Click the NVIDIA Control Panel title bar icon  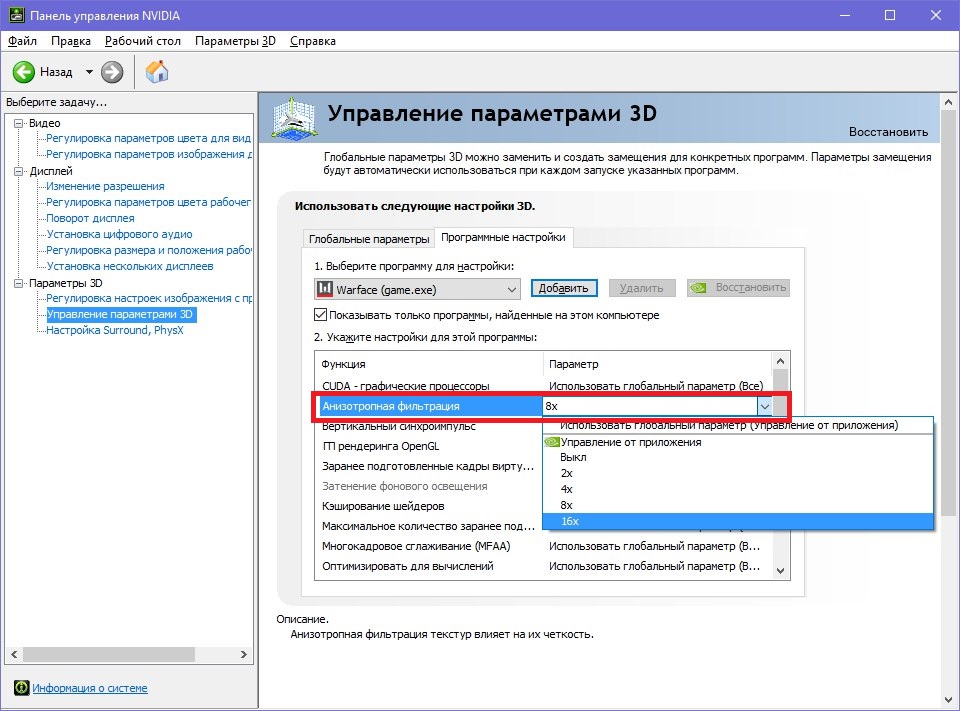click(x=17, y=15)
